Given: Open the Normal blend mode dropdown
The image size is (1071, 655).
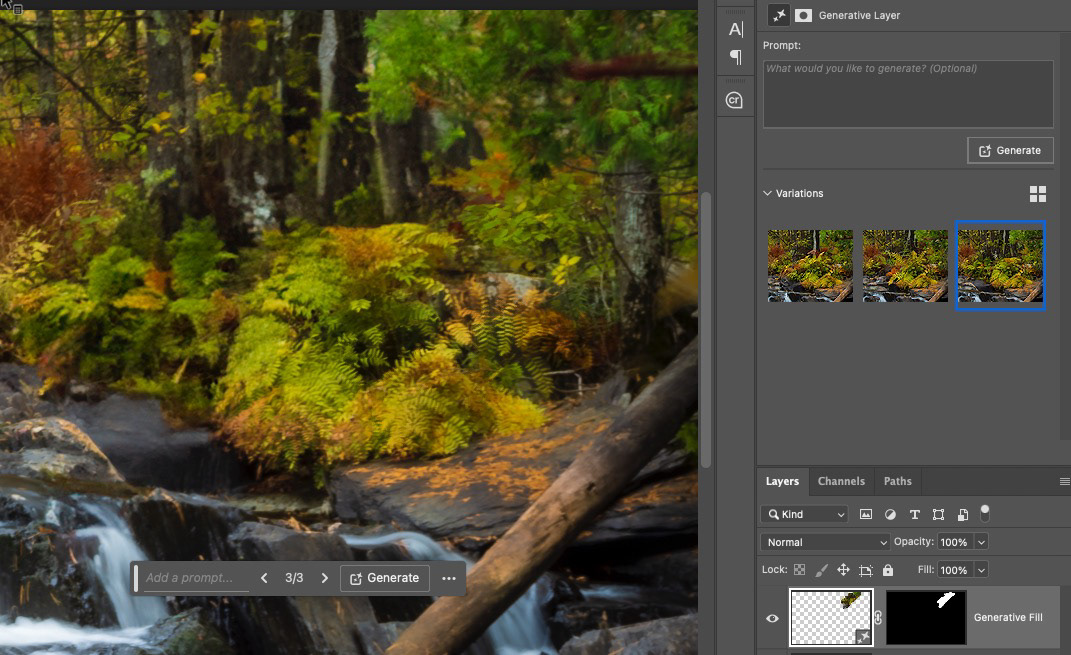Looking at the screenshot, I should 825,542.
